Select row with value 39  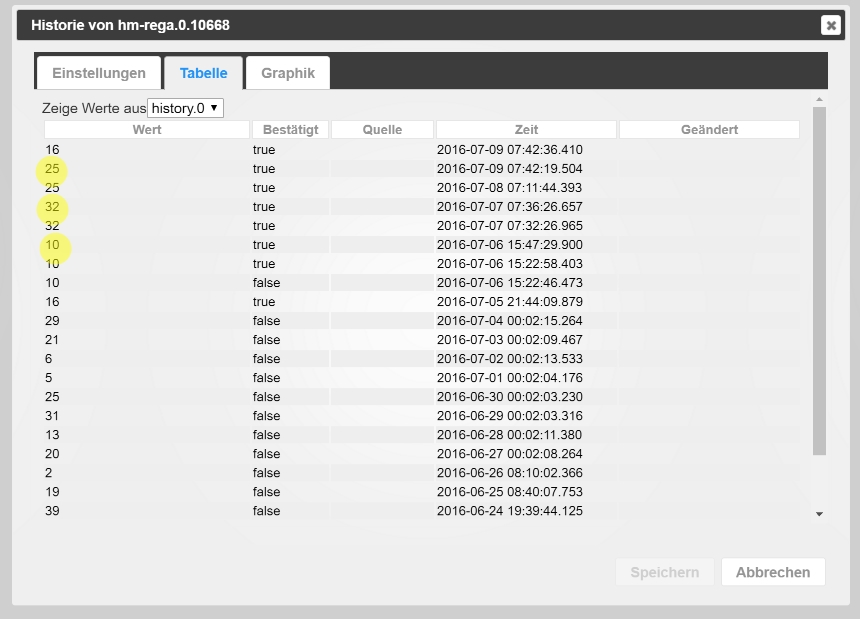pos(421,510)
